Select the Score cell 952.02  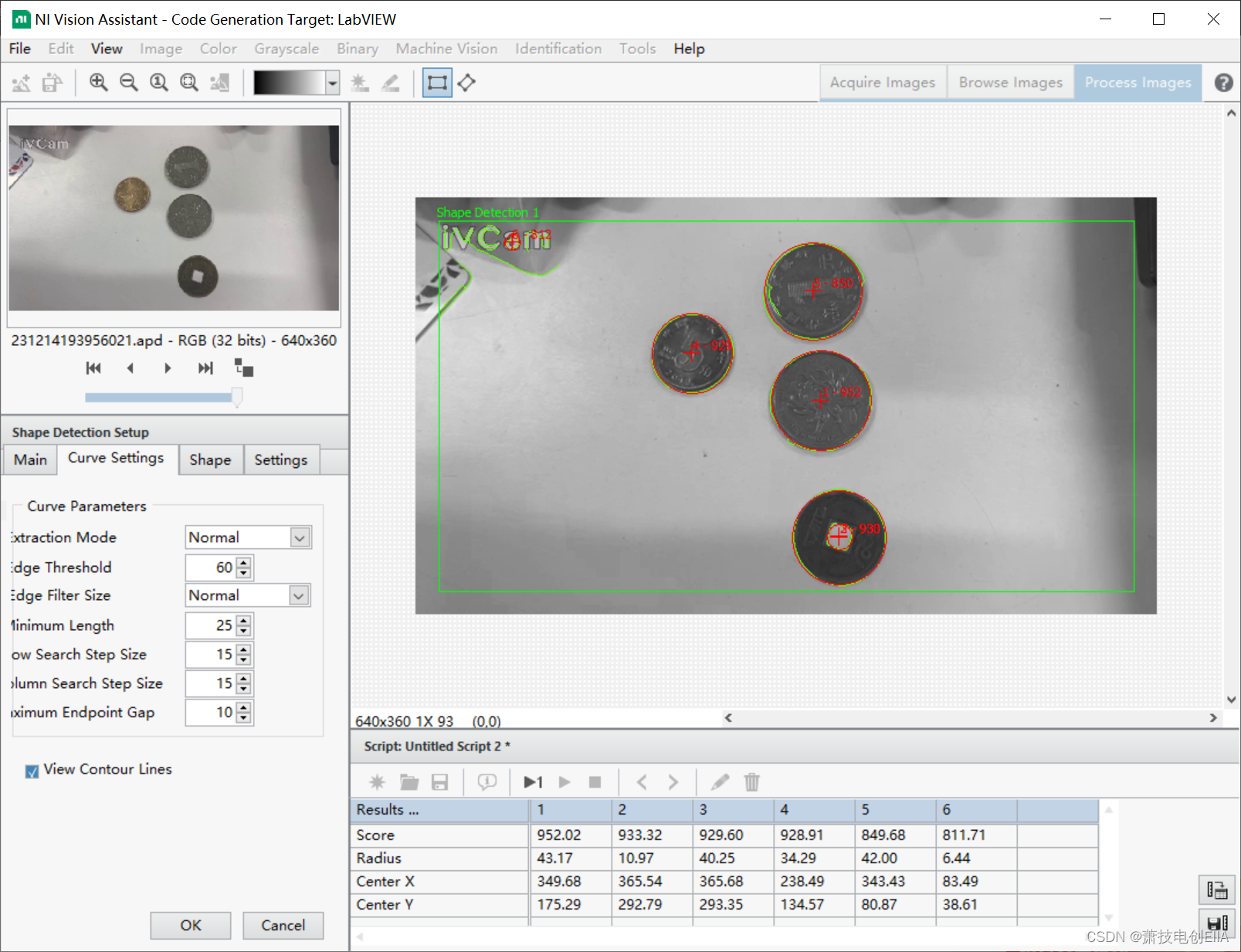pos(570,835)
